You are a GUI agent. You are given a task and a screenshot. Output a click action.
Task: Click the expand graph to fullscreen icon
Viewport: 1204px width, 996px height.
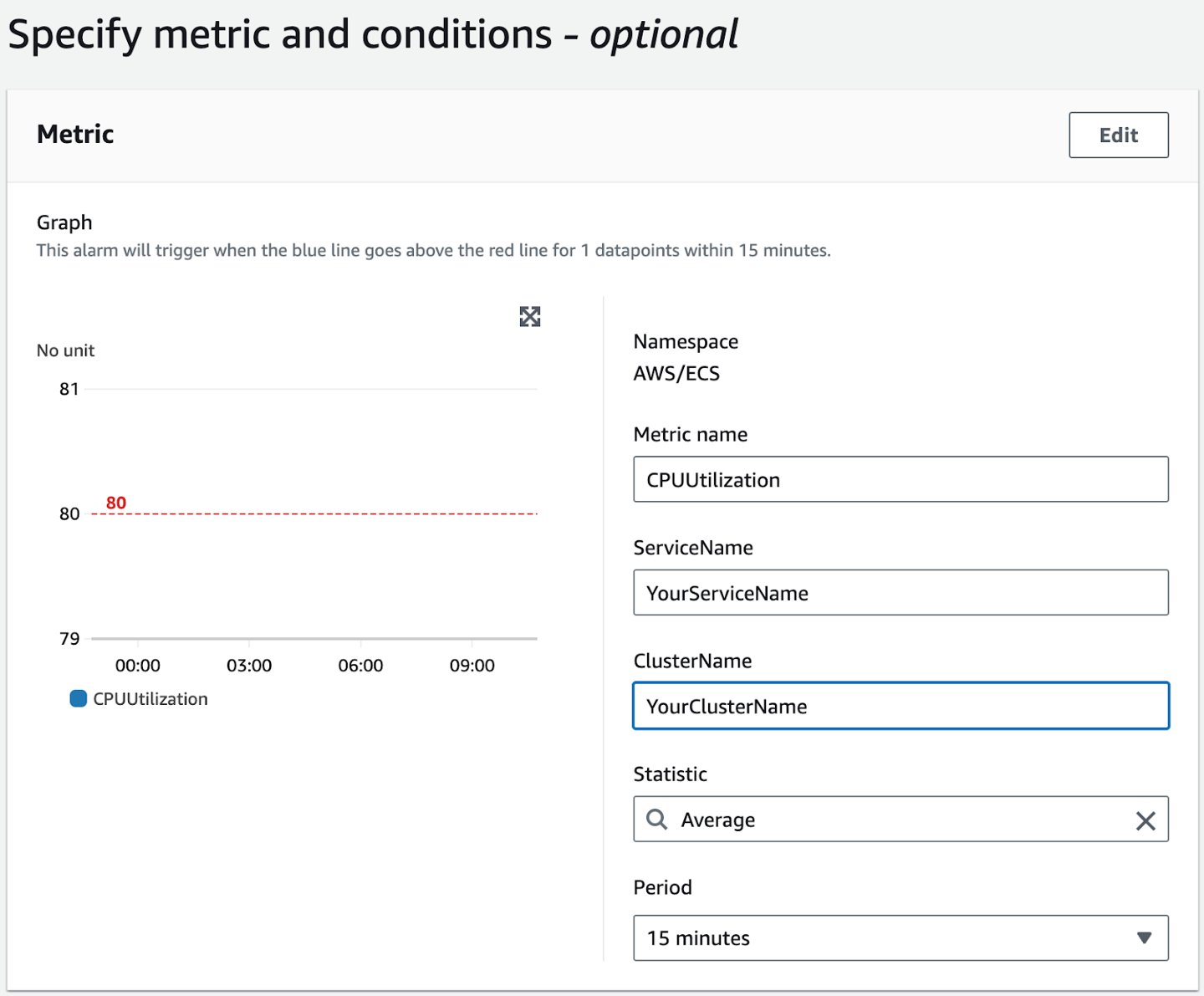click(x=529, y=317)
